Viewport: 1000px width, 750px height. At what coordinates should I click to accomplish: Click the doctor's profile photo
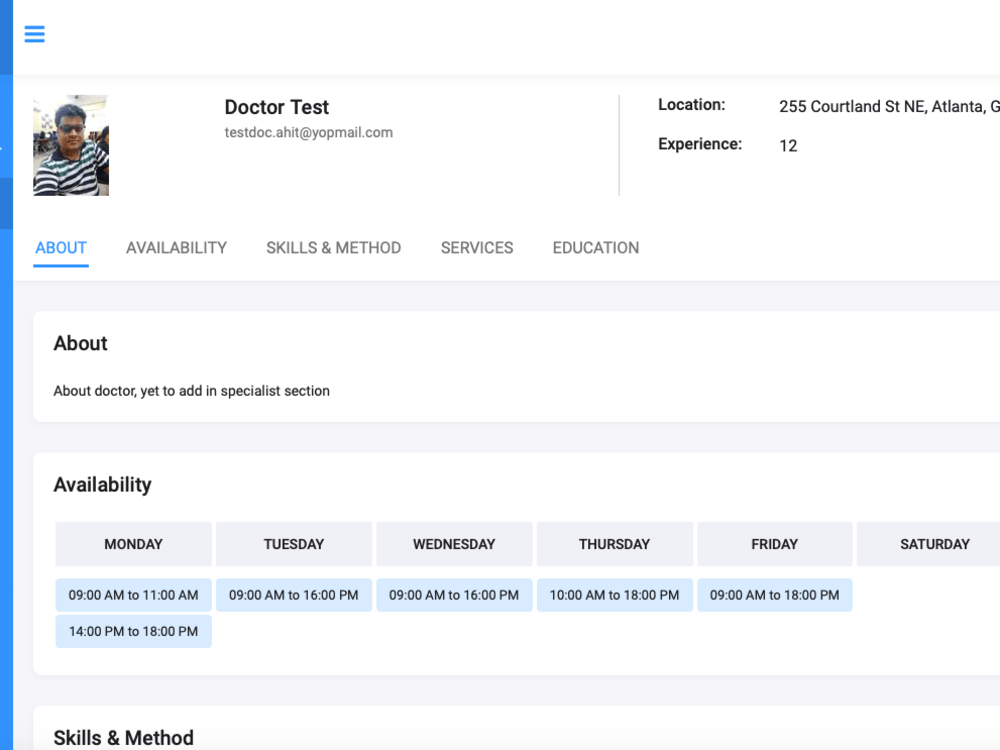[x=71, y=145]
